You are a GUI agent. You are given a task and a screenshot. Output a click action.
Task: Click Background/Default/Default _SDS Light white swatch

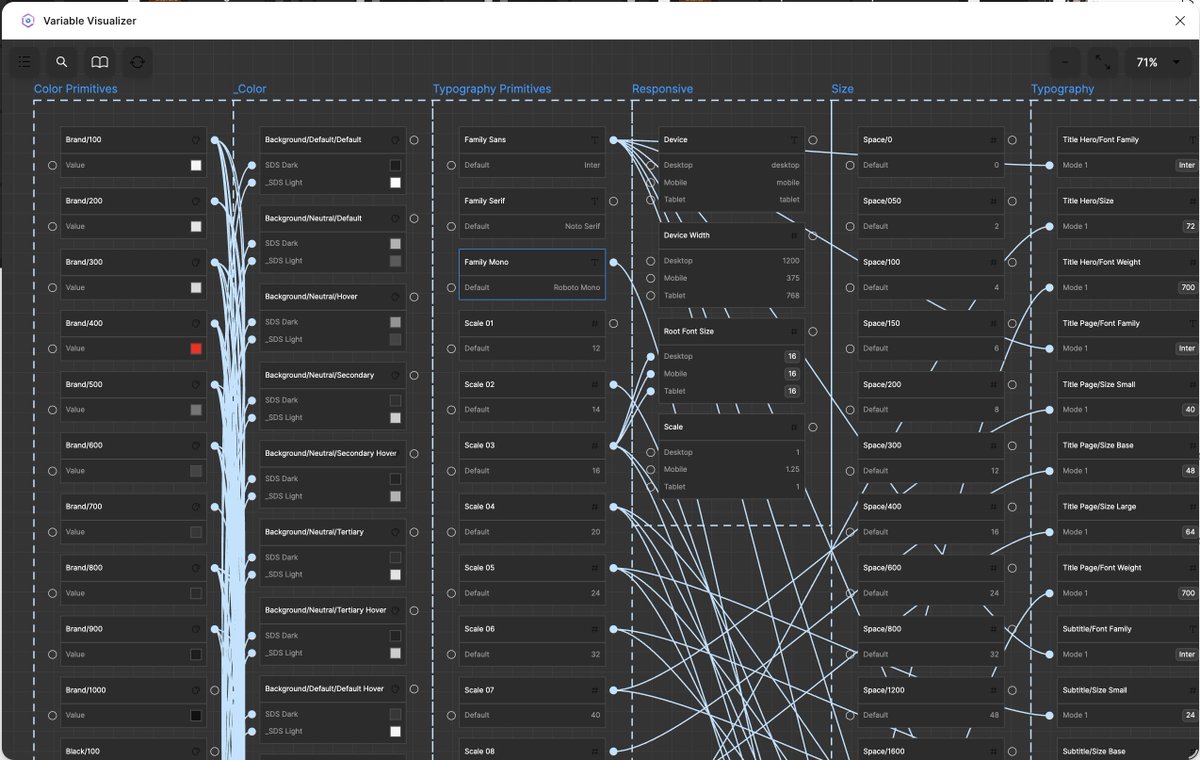(x=395, y=183)
